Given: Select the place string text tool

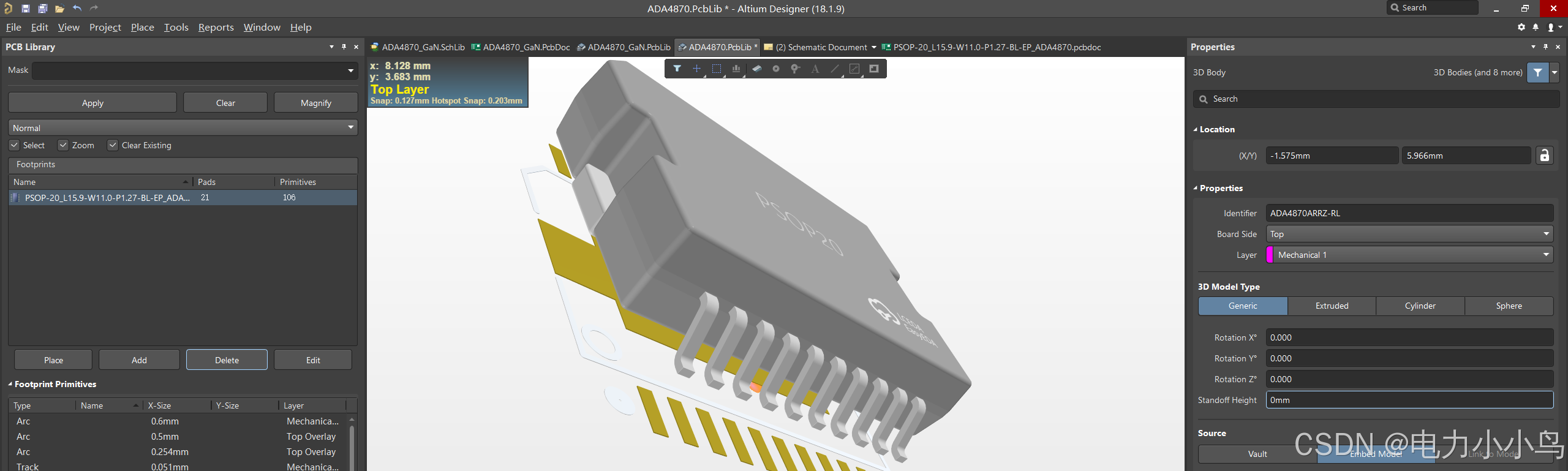Looking at the screenshot, I should tap(815, 69).
